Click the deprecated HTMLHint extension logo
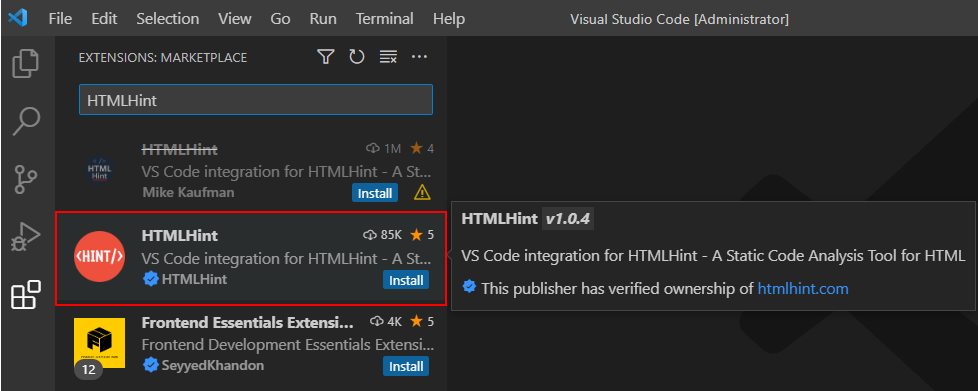 pos(99,171)
